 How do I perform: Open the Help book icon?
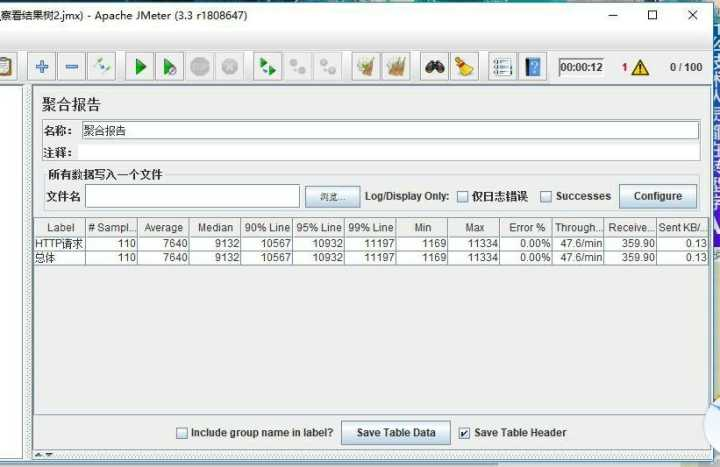click(x=533, y=67)
